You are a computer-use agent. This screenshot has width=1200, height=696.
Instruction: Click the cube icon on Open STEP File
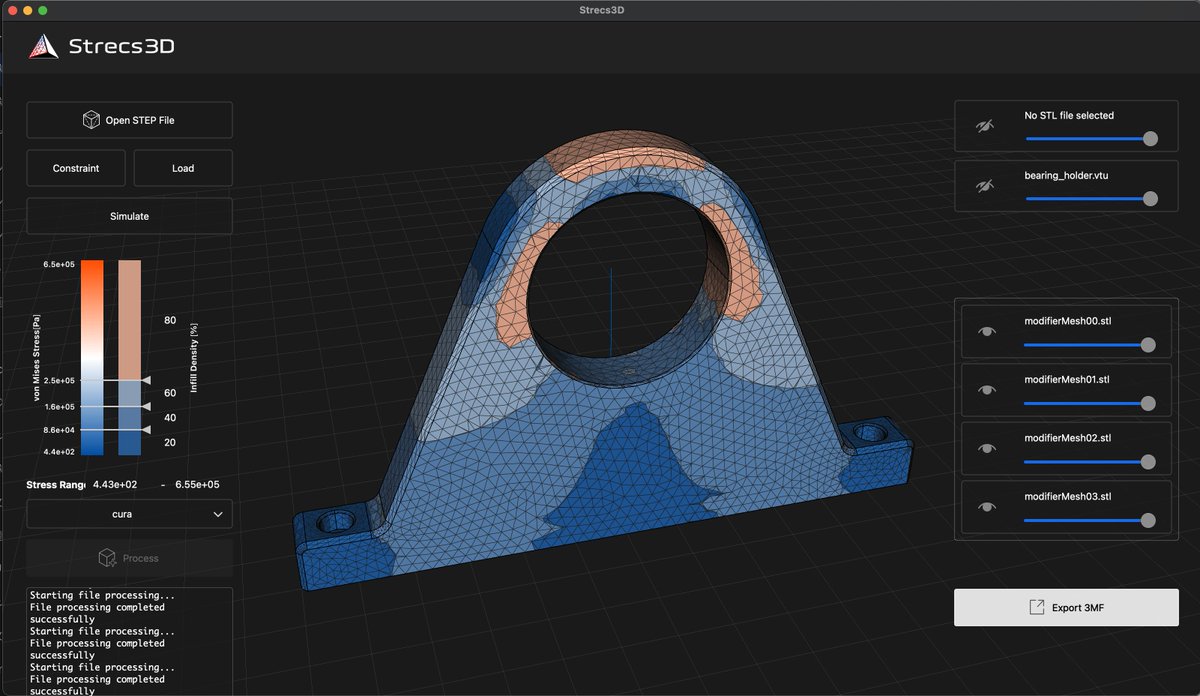pyautogui.click(x=91, y=120)
